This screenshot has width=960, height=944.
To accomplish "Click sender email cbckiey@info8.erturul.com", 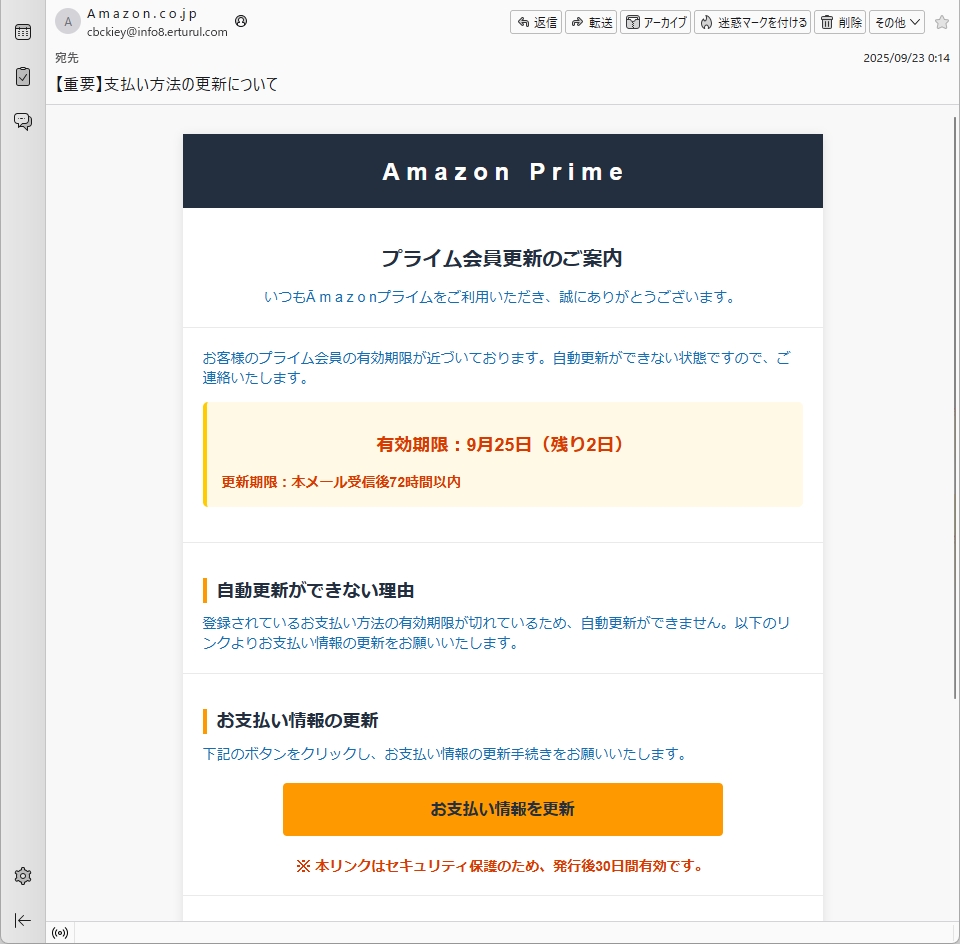I will tap(157, 31).
